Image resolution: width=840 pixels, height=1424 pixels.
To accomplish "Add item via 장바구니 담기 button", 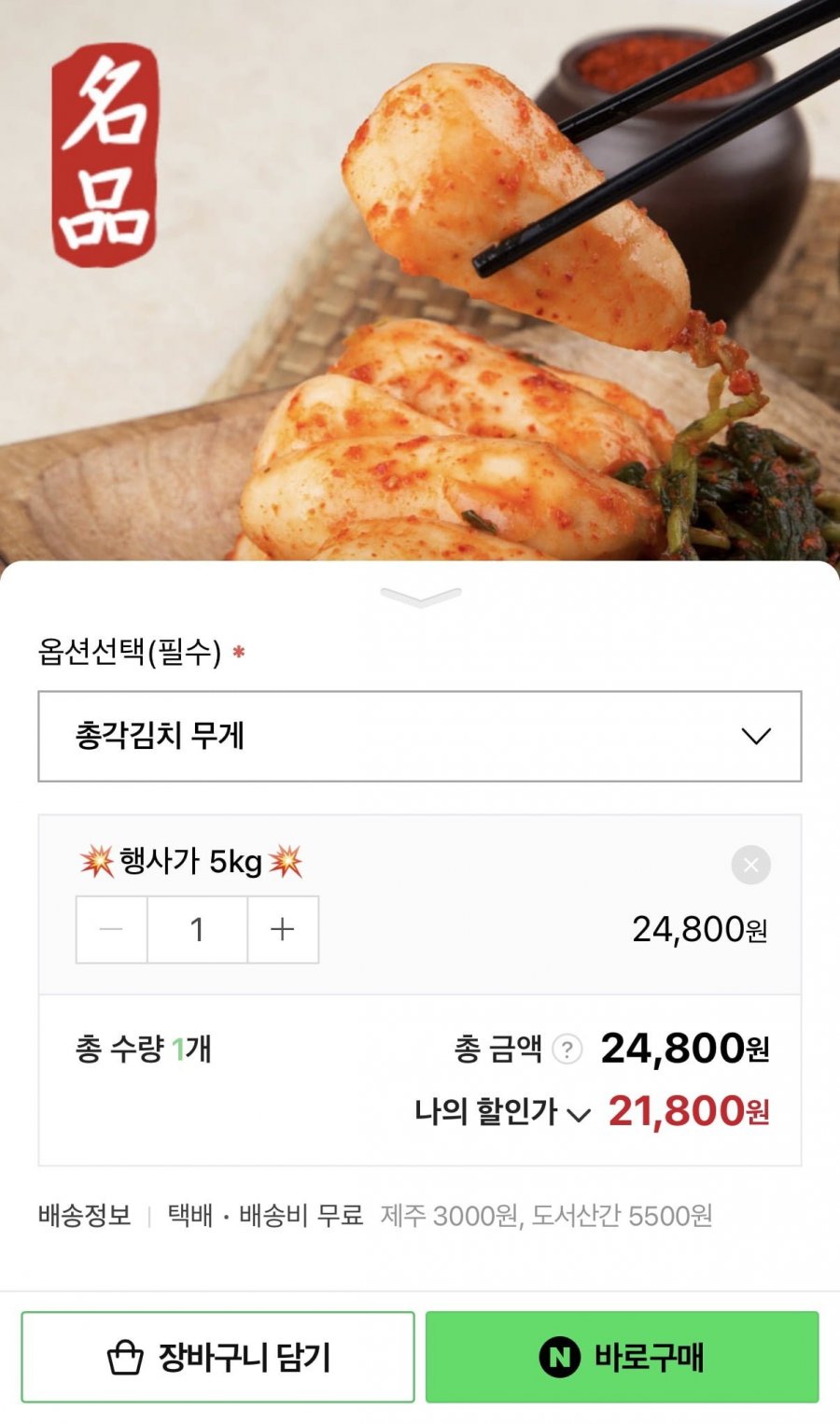I will click(217, 1357).
